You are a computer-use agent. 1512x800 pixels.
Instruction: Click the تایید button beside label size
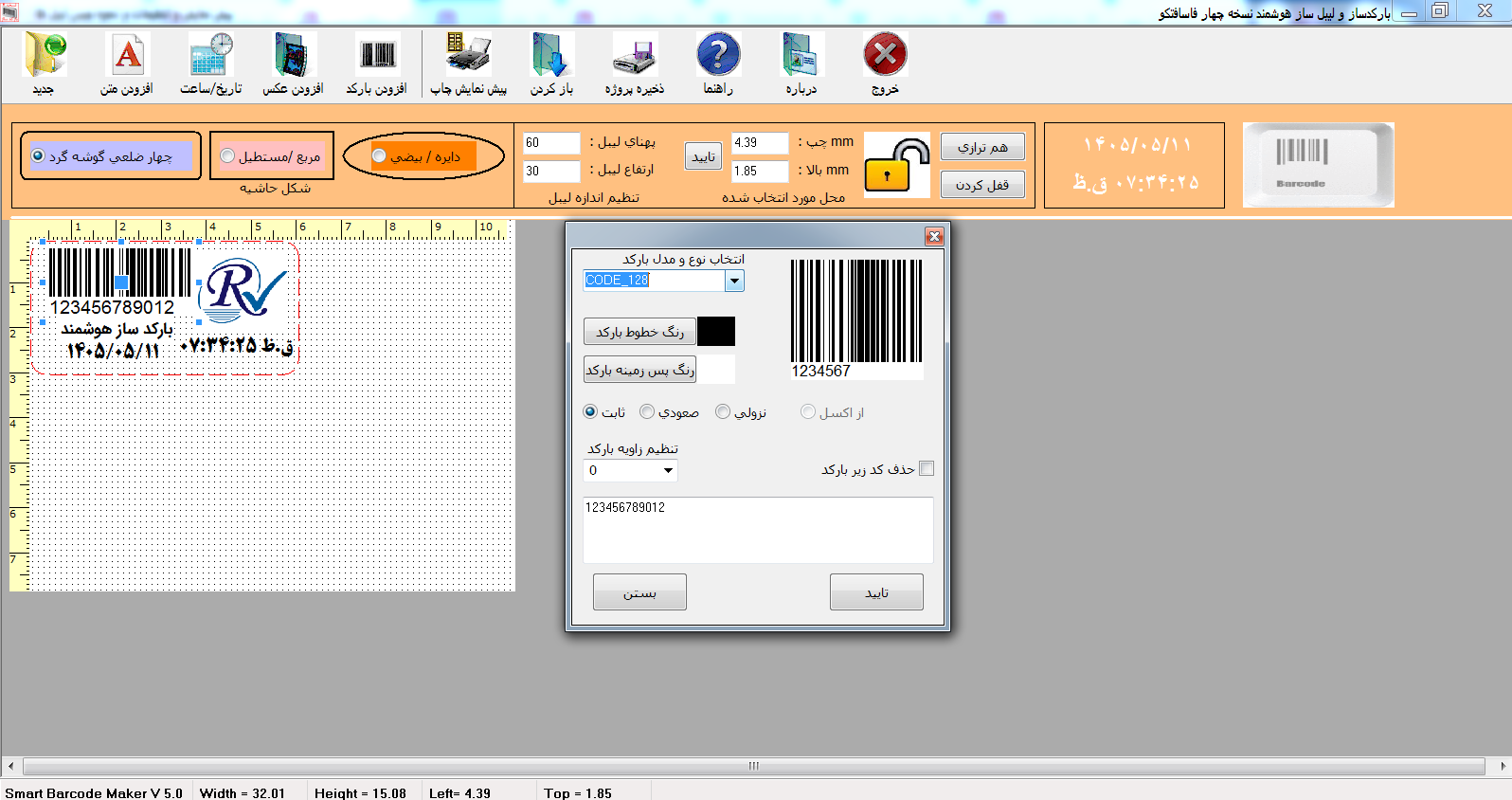[703, 156]
